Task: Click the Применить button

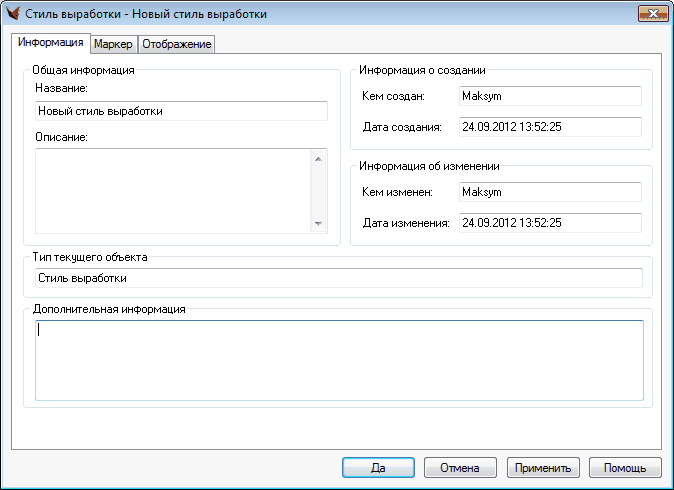Action: [x=543, y=467]
